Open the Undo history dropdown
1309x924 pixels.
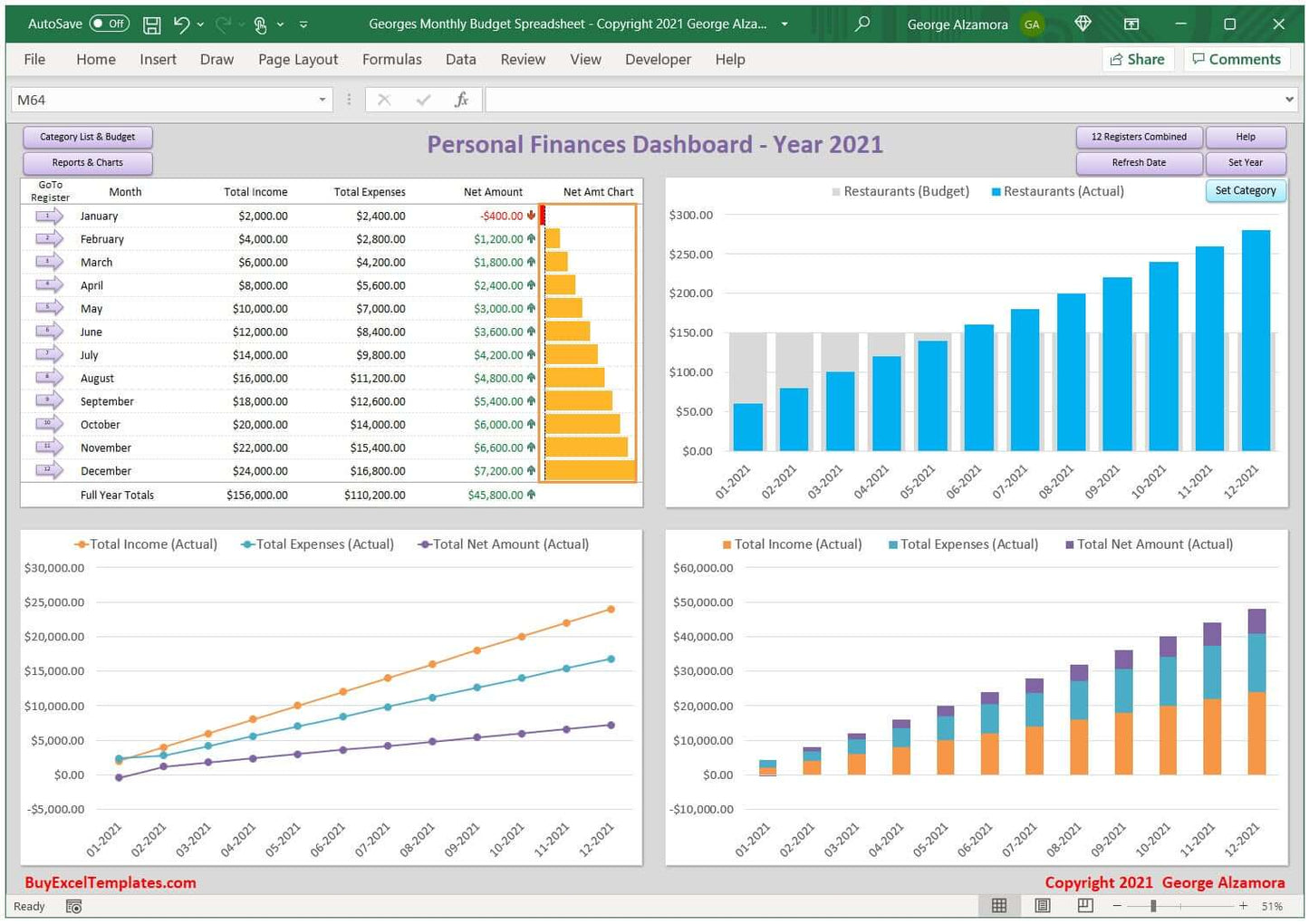pyautogui.click(x=200, y=24)
